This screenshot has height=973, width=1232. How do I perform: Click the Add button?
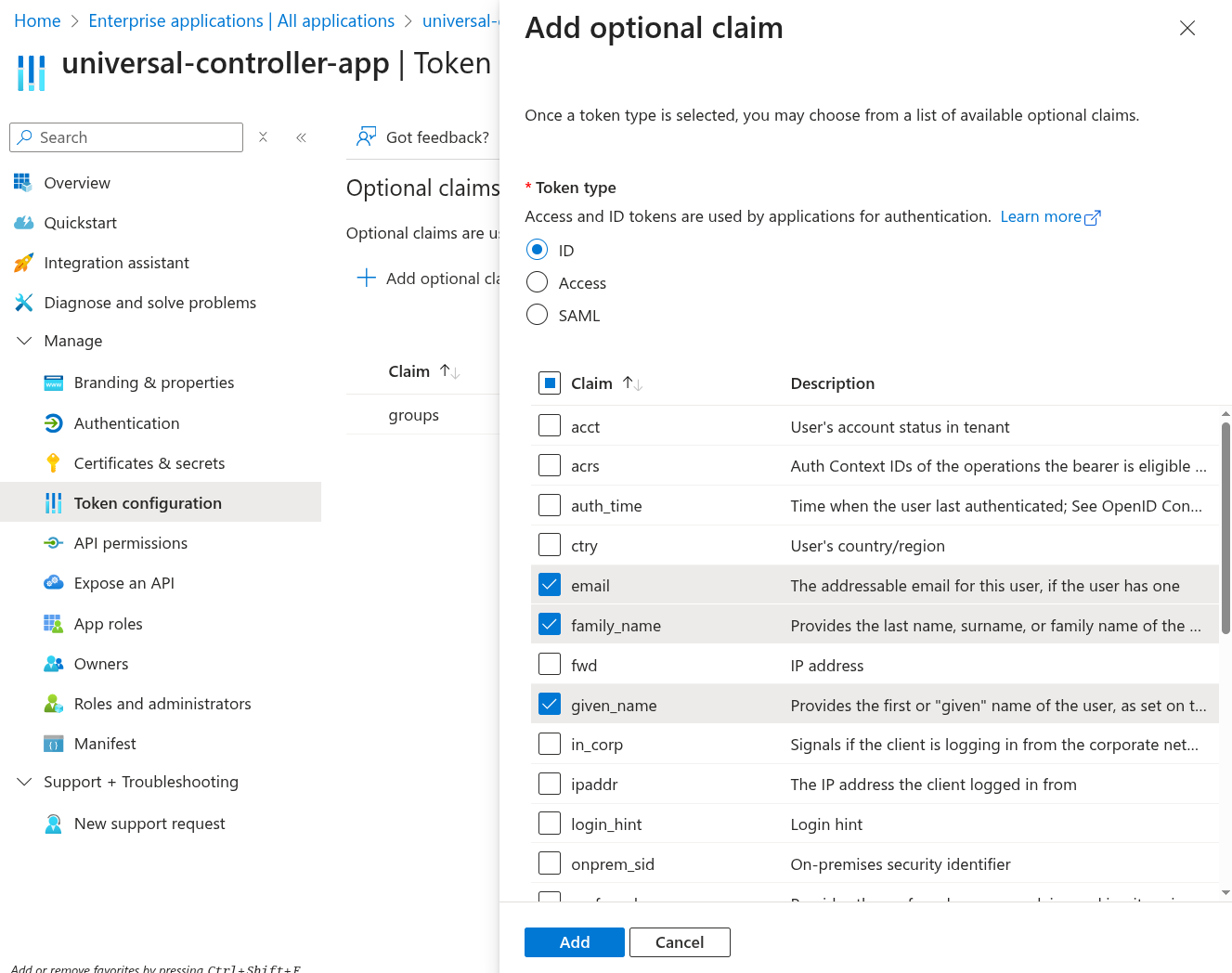pyautogui.click(x=575, y=942)
